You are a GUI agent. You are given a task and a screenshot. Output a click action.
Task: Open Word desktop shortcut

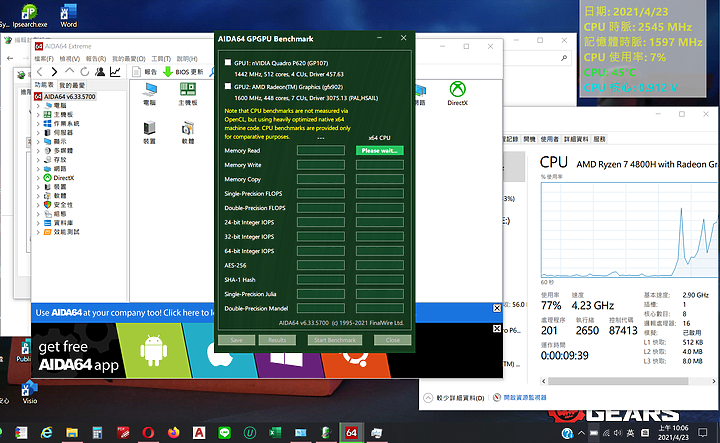(69, 15)
